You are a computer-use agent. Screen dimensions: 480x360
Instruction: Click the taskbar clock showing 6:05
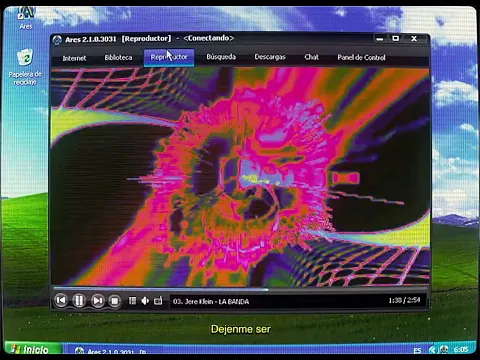tap(461, 349)
